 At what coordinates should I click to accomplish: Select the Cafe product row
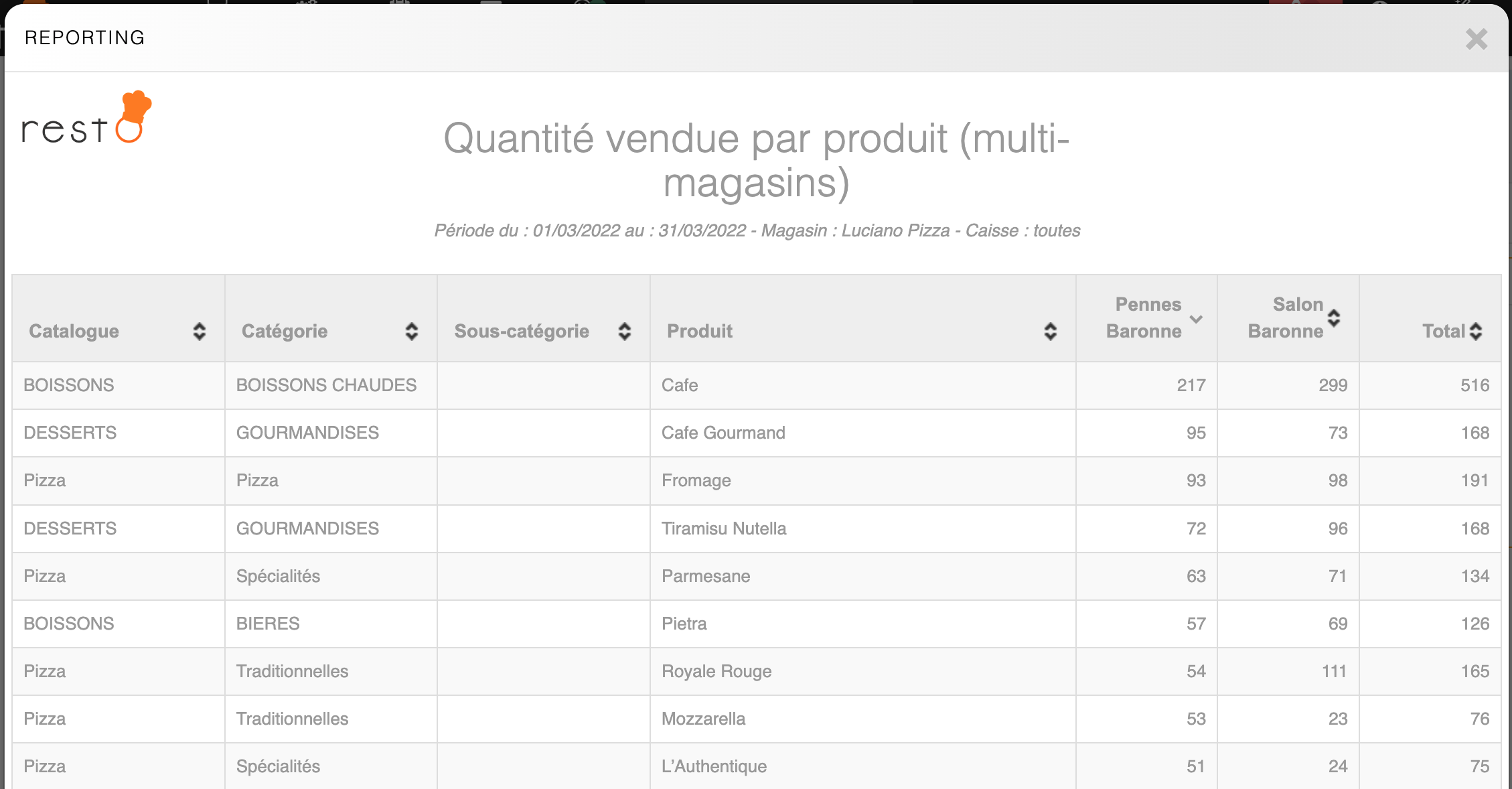[680, 385]
